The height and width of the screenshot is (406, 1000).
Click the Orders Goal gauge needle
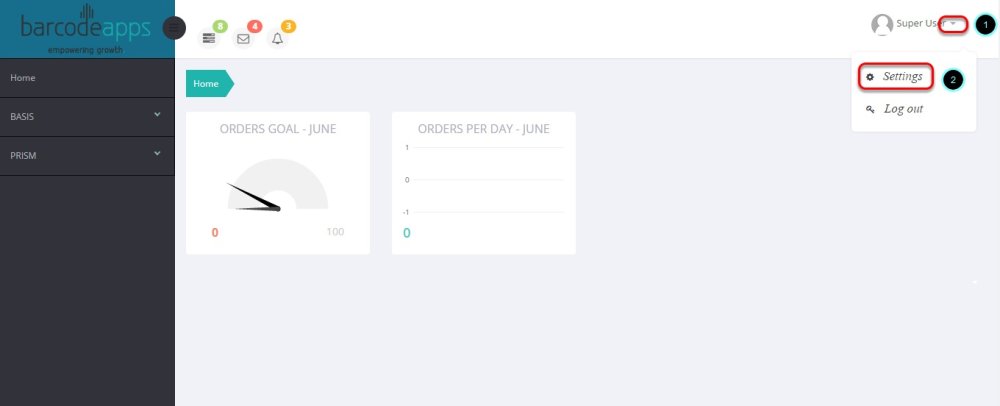[x=253, y=197]
